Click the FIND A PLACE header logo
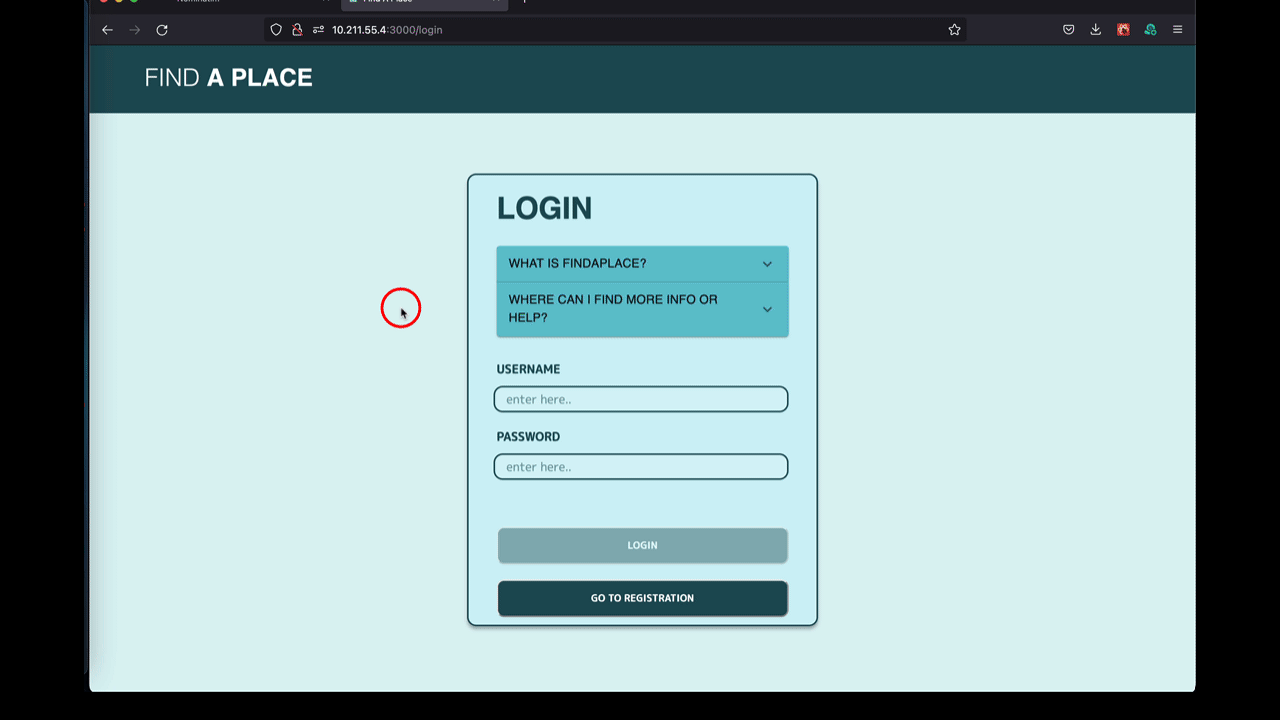The image size is (1280, 720). coord(228,78)
